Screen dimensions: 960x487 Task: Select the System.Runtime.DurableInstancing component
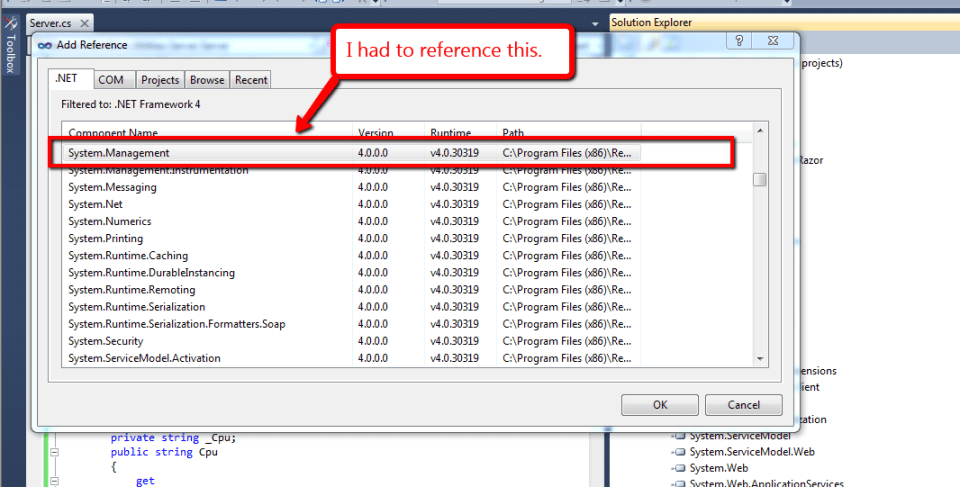(151, 273)
